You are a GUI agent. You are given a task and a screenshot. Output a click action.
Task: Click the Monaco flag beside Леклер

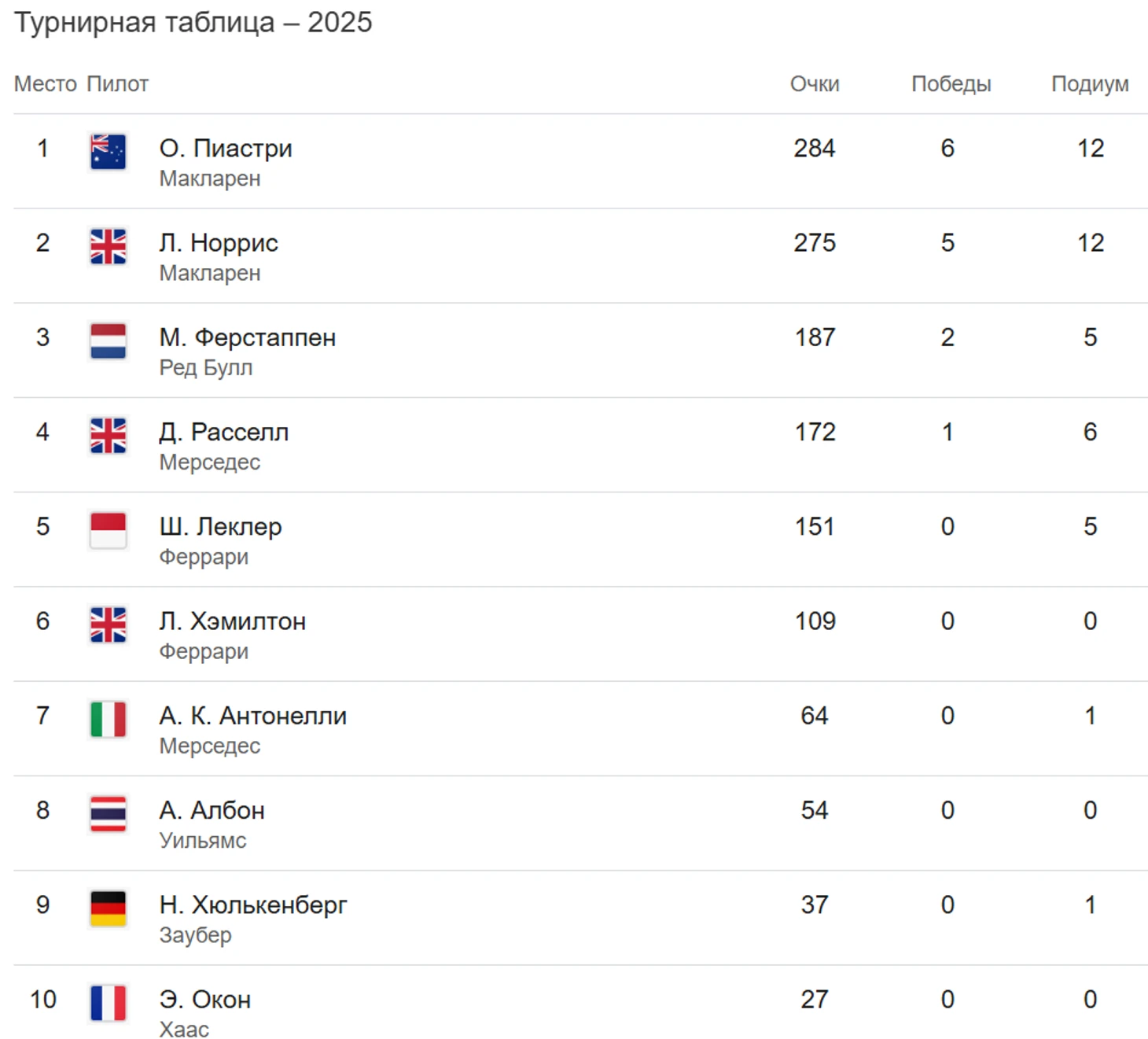[x=108, y=530]
